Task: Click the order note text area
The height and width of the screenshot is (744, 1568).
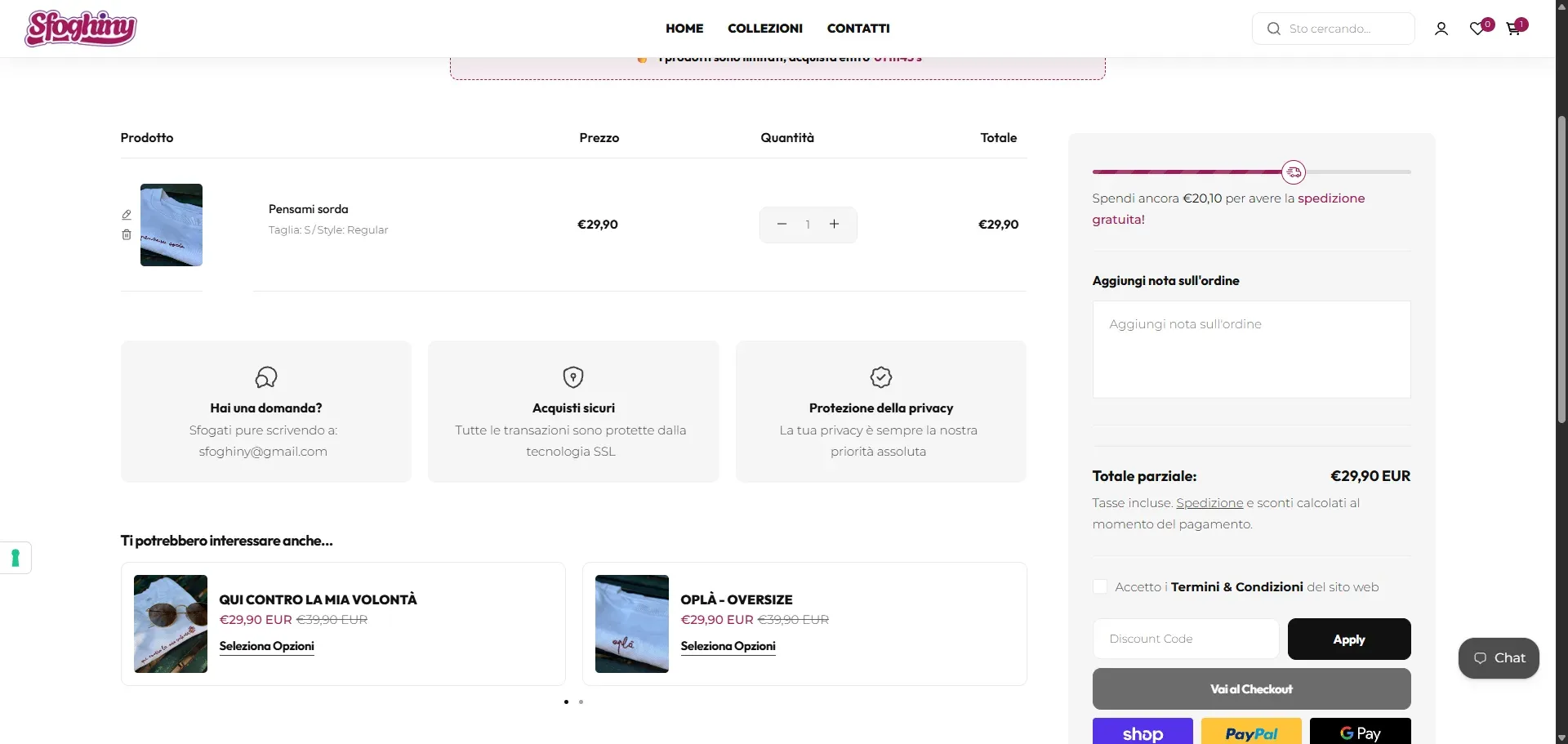Action: coord(1251,350)
